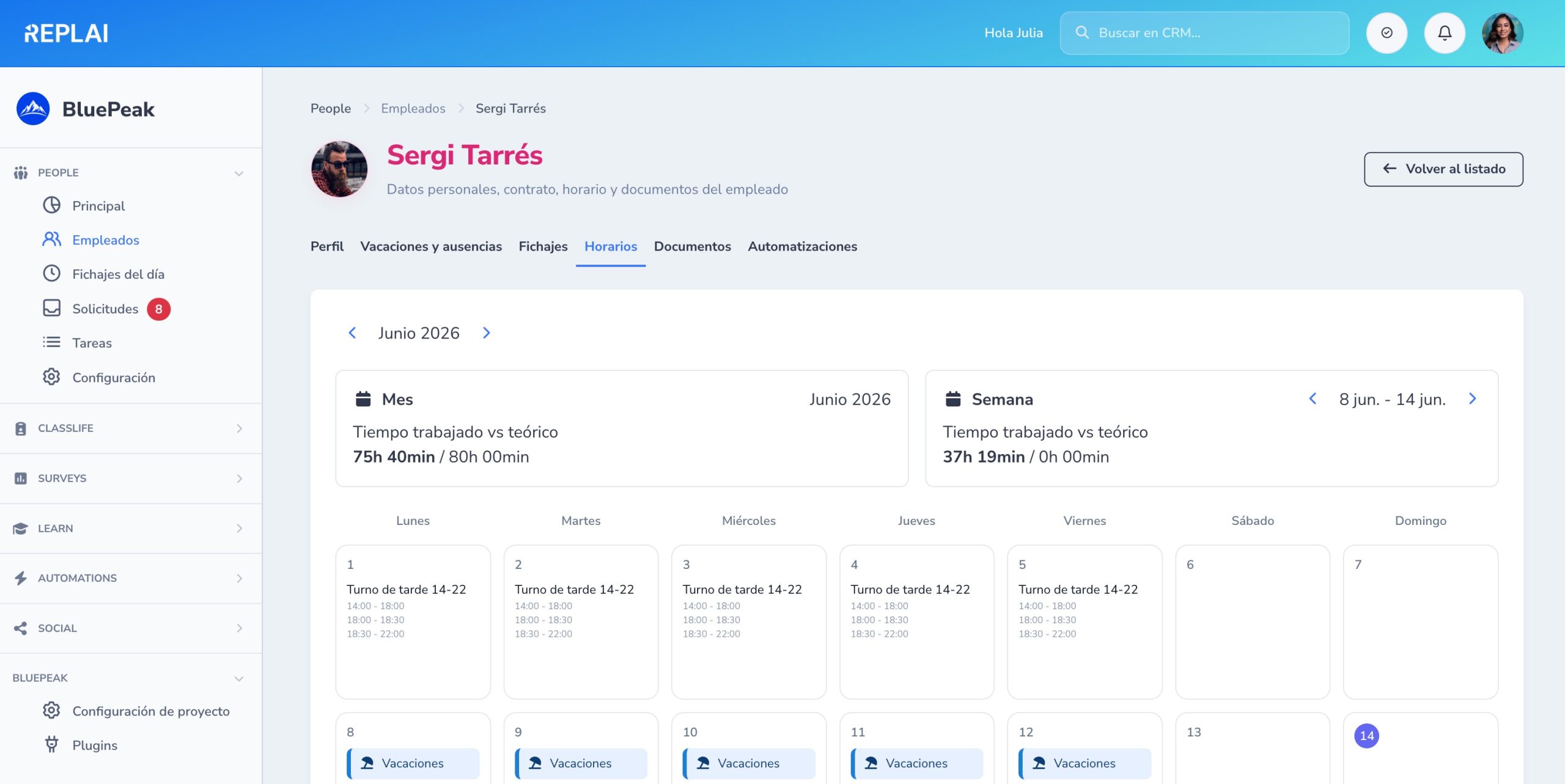Click the Solicitudes inbox icon

[51, 308]
